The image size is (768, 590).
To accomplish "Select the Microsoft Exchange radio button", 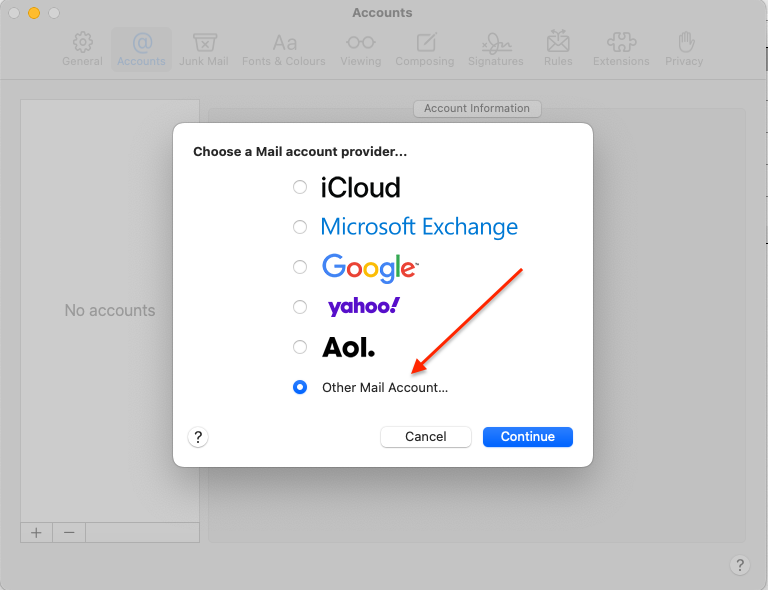I will tap(300, 227).
